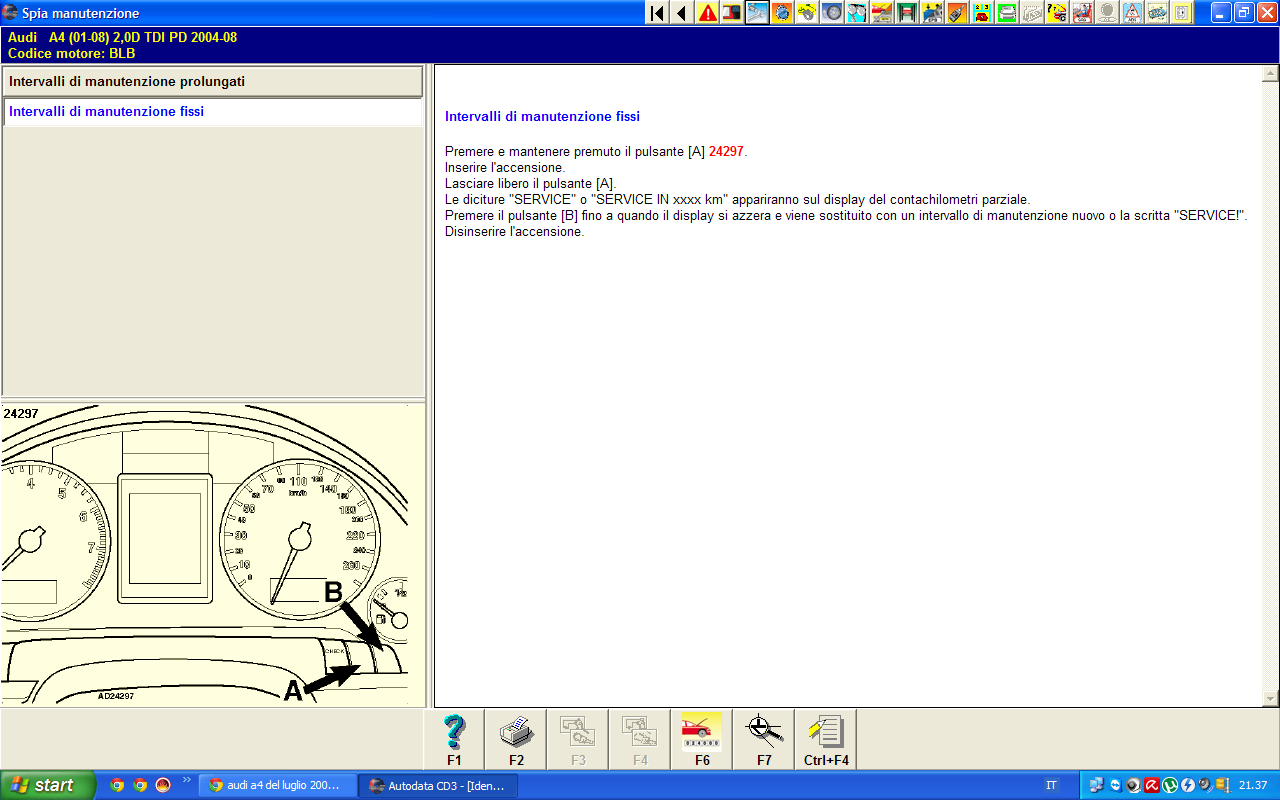
Task: Select Intervalli di manutenzione prolungati
Action: [x=212, y=81]
